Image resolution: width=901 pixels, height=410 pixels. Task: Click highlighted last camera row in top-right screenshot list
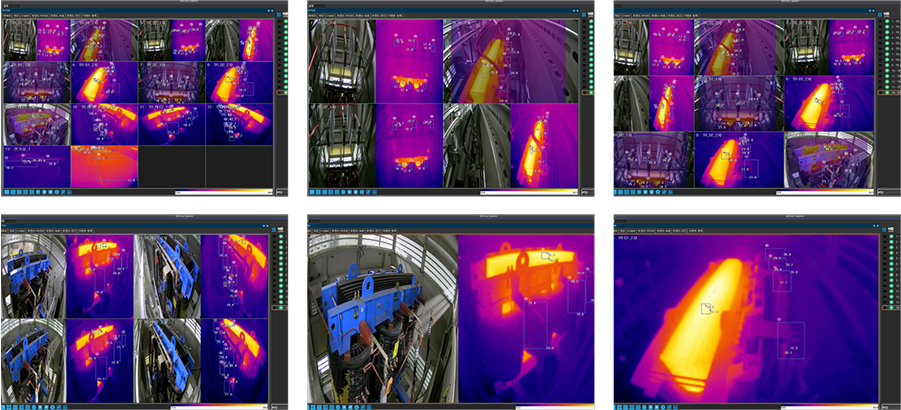coord(888,92)
